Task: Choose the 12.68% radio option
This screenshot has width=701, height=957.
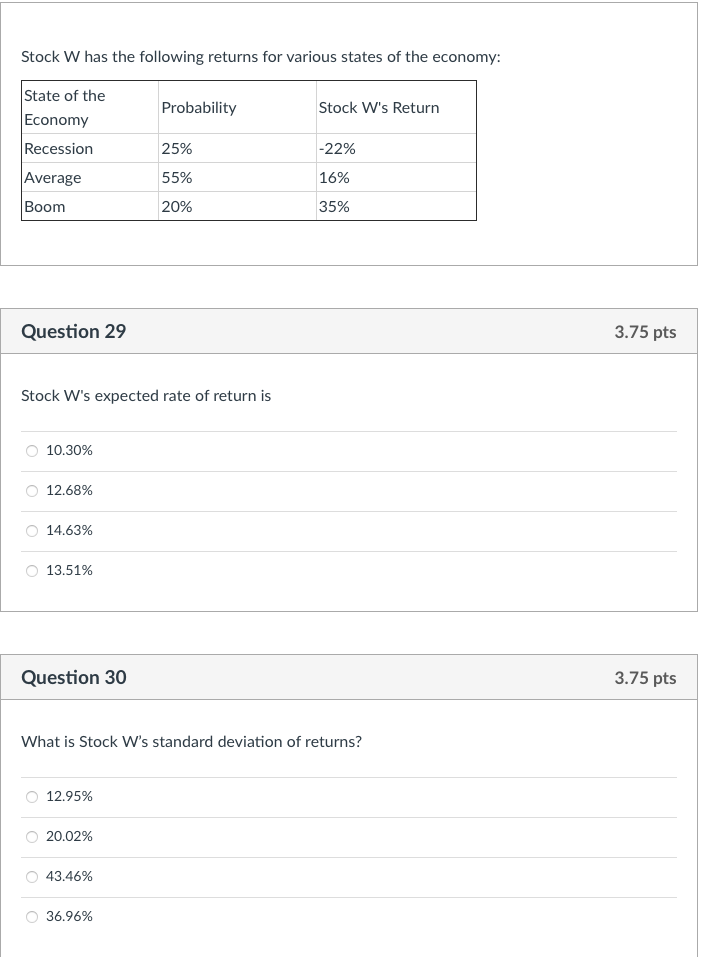Action: (x=32, y=491)
